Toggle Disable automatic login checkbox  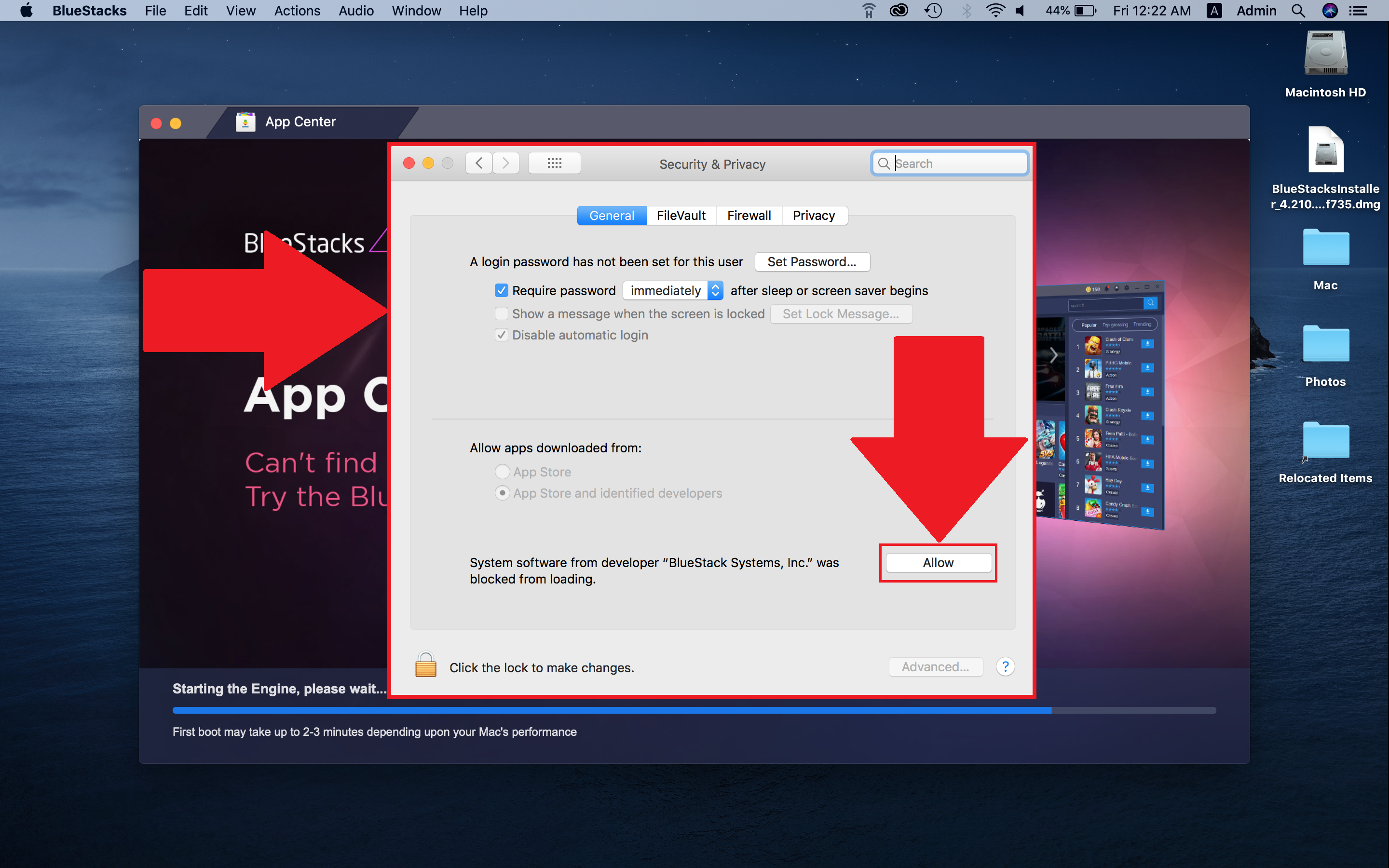coord(501,335)
